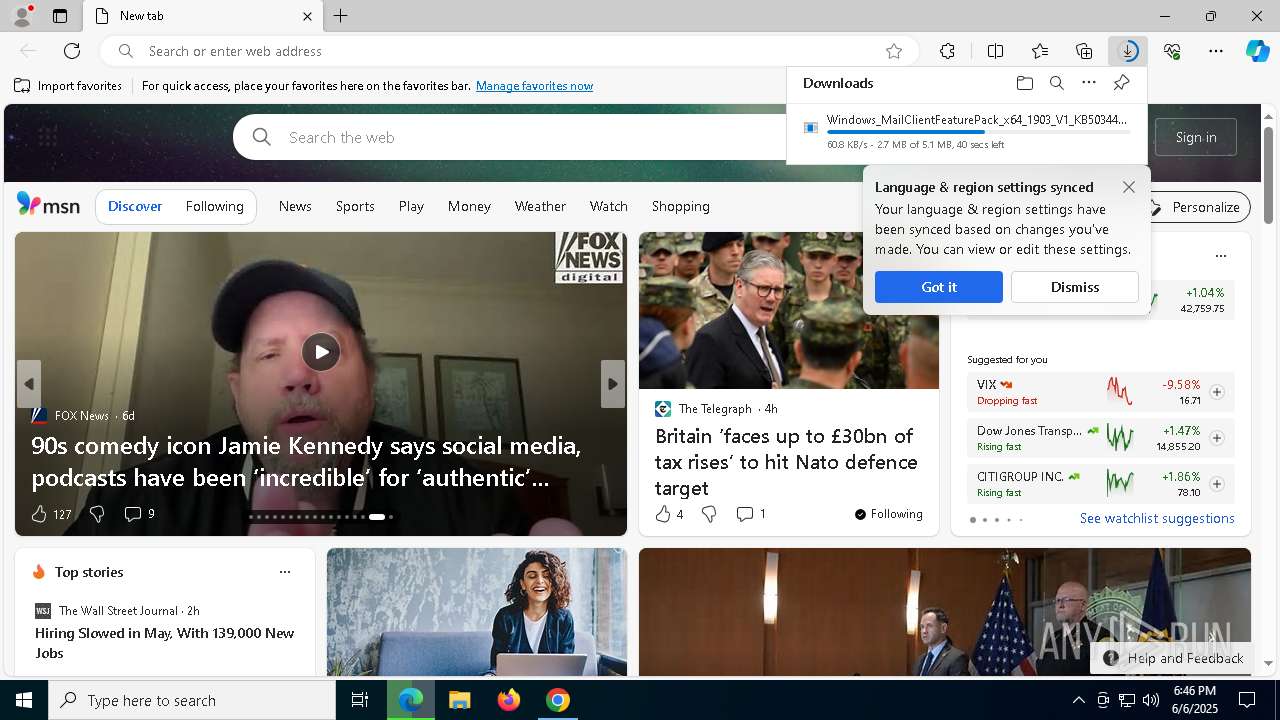Add CITIGROUP INC. to watchlist
Viewport: 1280px width, 720px height.
click(x=1217, y=484)
